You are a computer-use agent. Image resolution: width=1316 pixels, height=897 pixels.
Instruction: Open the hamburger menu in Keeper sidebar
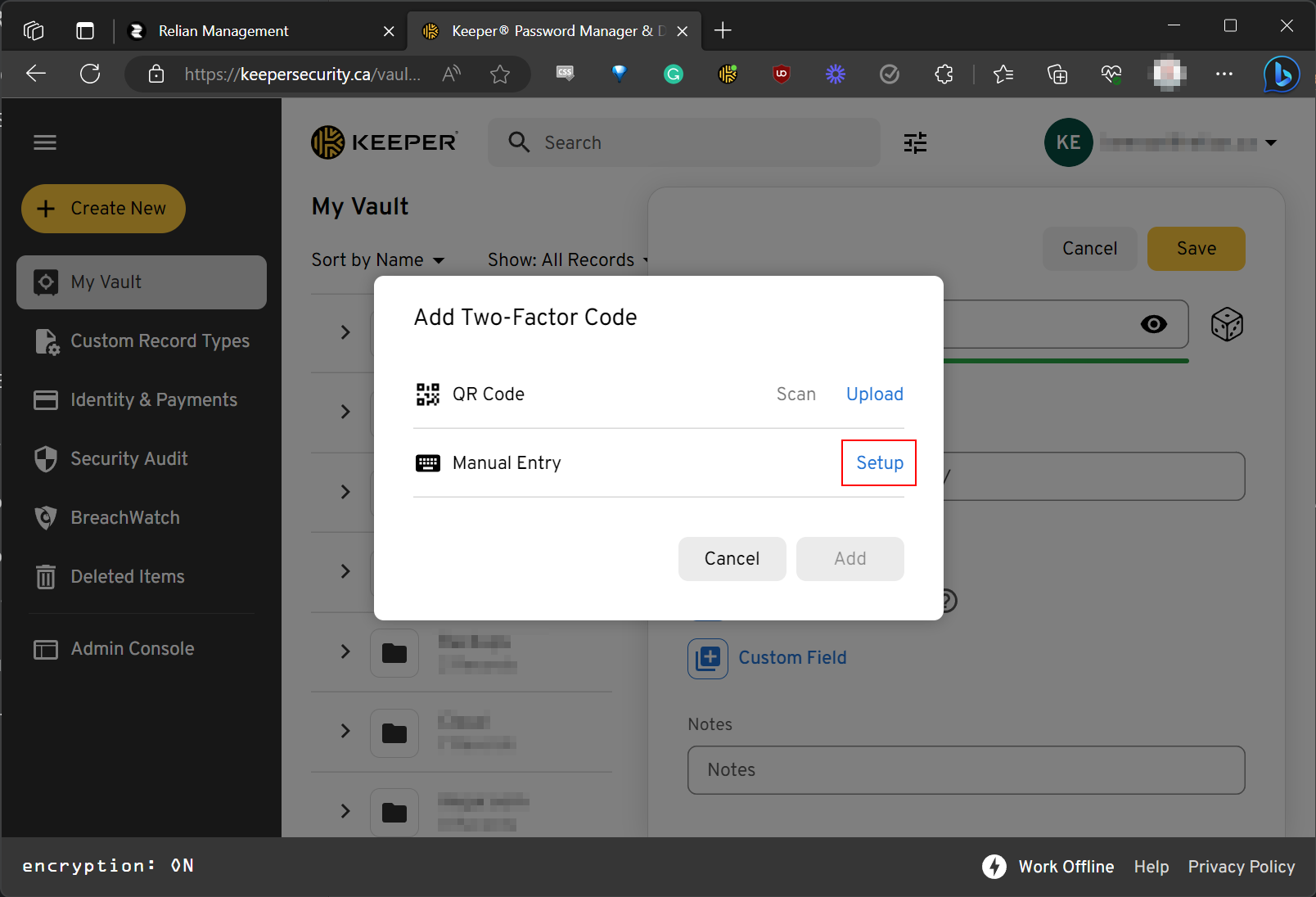(x=45, y=142)
